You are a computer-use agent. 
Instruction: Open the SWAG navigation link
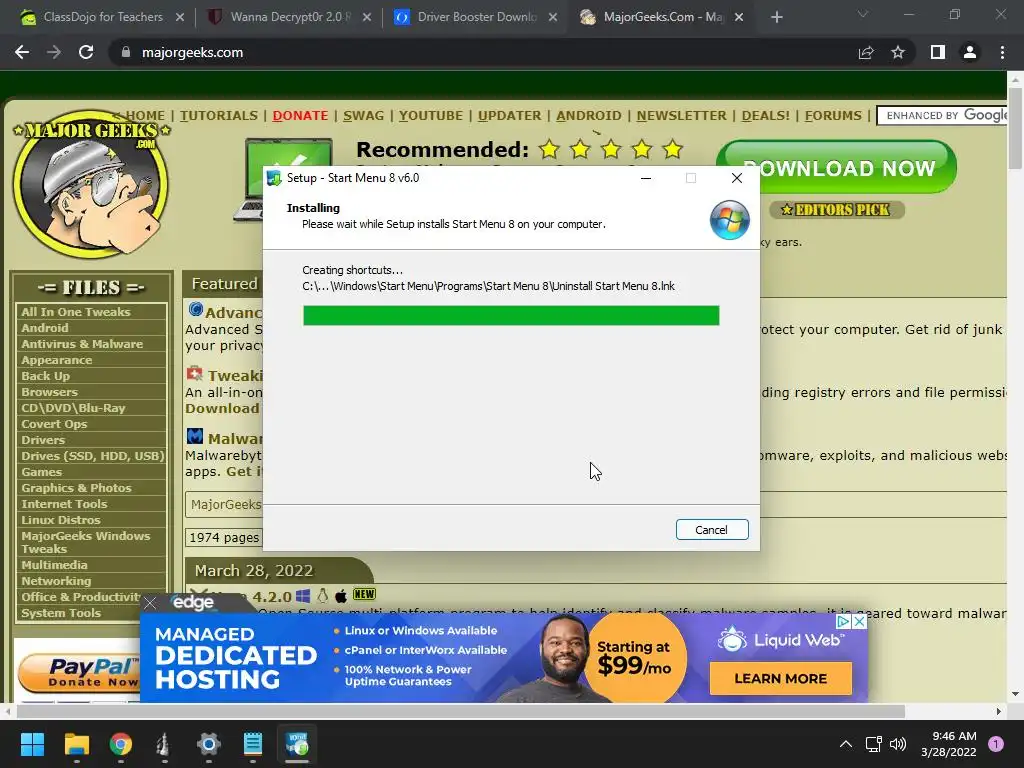coord(363,116)
